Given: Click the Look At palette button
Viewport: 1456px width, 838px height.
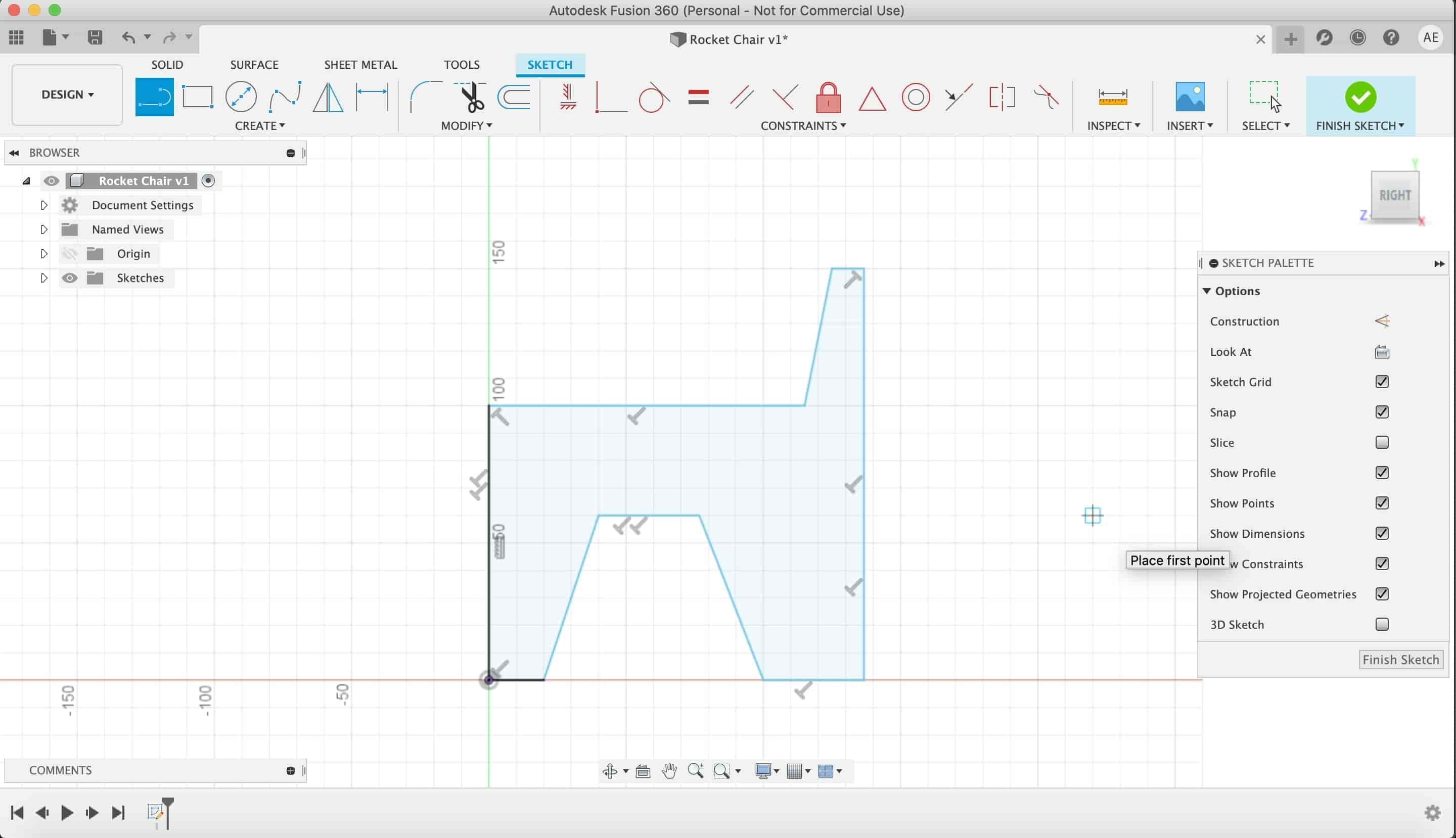Looking at the screenshot, I should (1382, 352).
